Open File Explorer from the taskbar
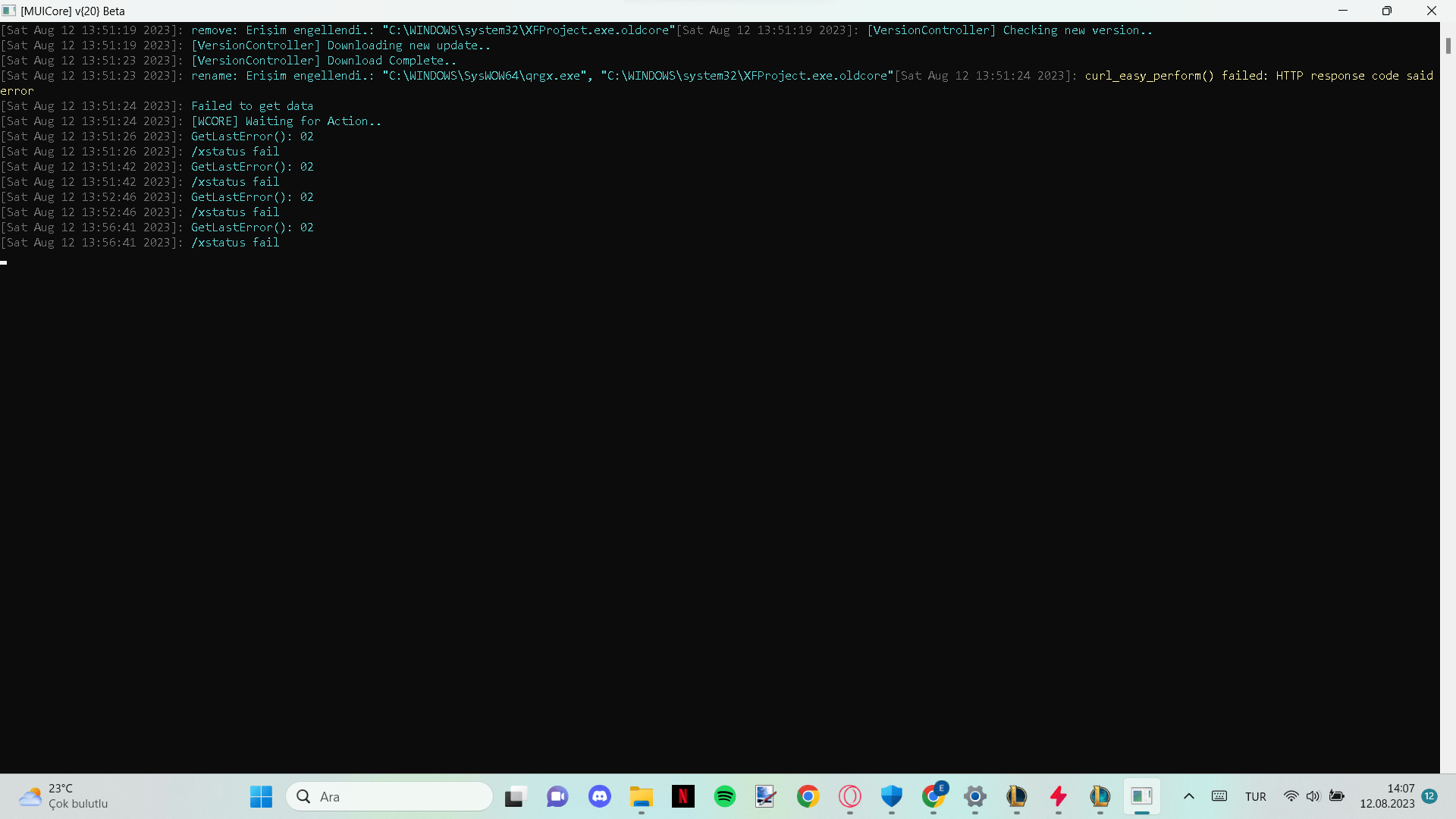The image size is (1456, 819). click(642, 796)
